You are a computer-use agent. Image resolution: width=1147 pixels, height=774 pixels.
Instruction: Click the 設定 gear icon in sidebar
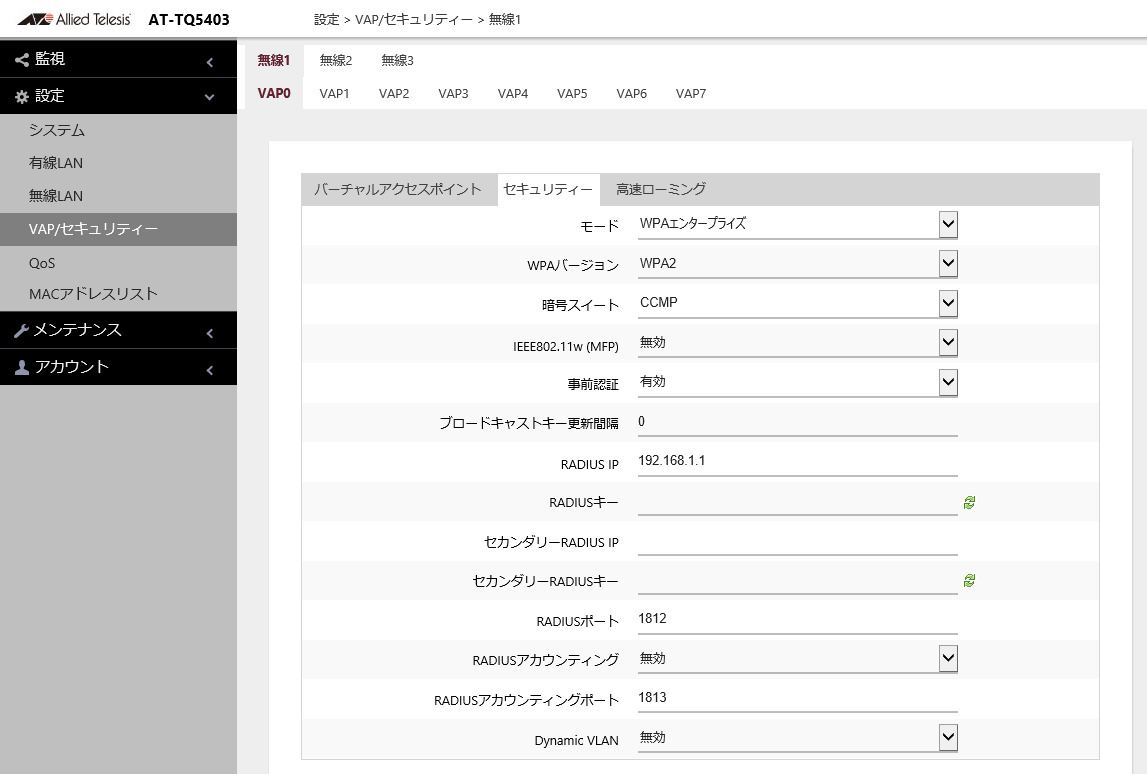point(22,96)
